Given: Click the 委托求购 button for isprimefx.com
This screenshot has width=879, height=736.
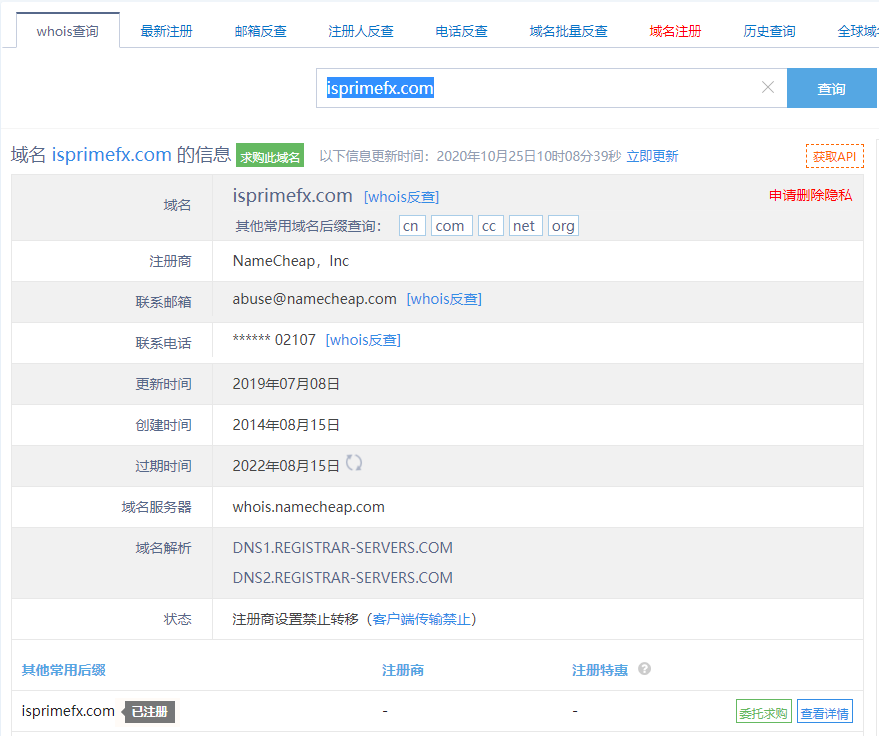Looking at the screenshot, I should (x=763, y=713).
